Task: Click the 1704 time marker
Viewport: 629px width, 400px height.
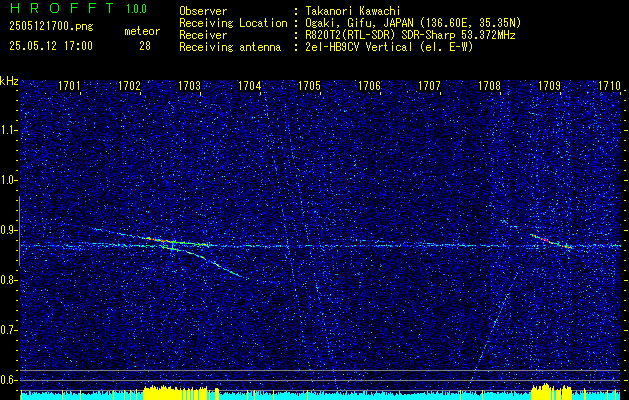Action: point(250,86)
